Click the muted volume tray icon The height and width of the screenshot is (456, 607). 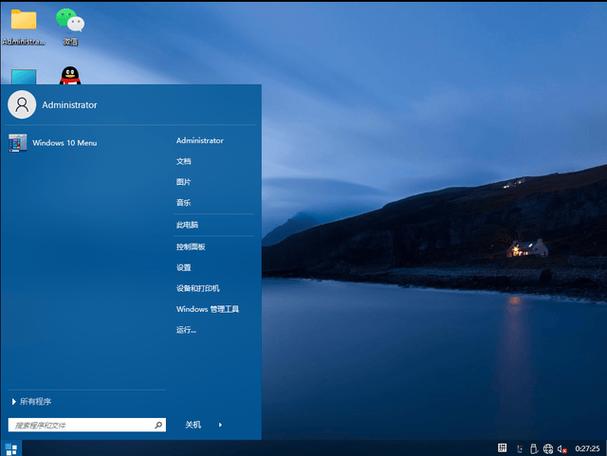(562, 449)
